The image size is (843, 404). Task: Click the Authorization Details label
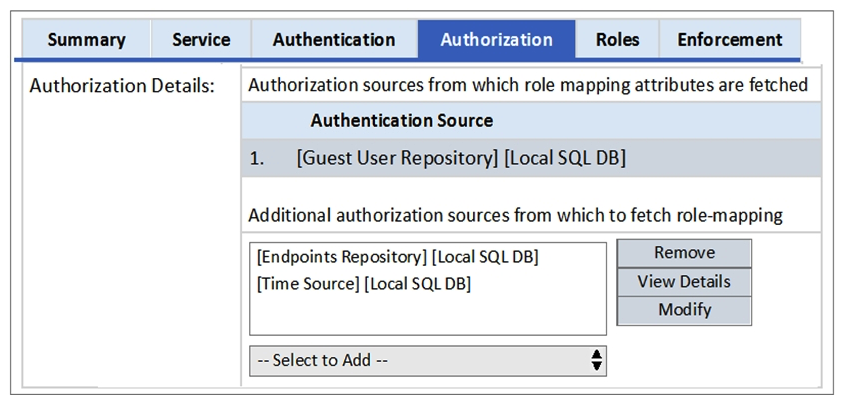[x=122, y=86]
